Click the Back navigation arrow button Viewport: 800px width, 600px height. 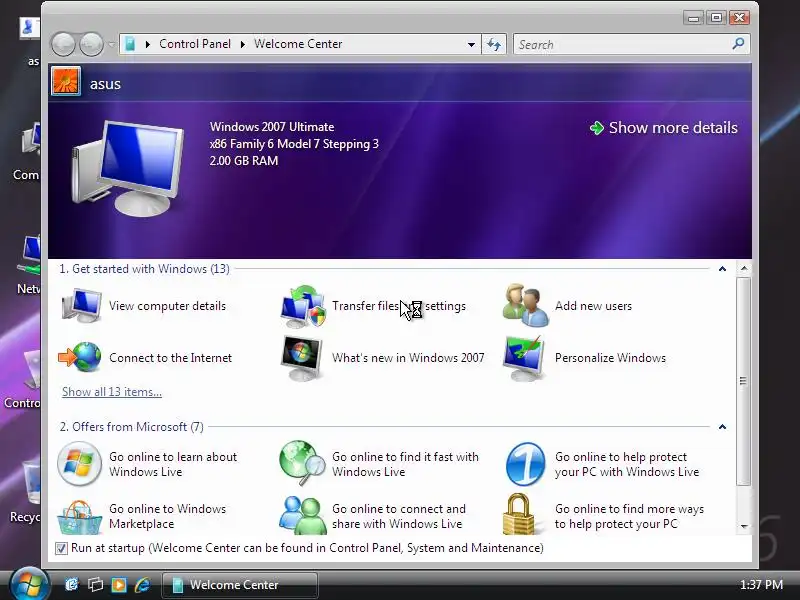click(x=63, y=44)
